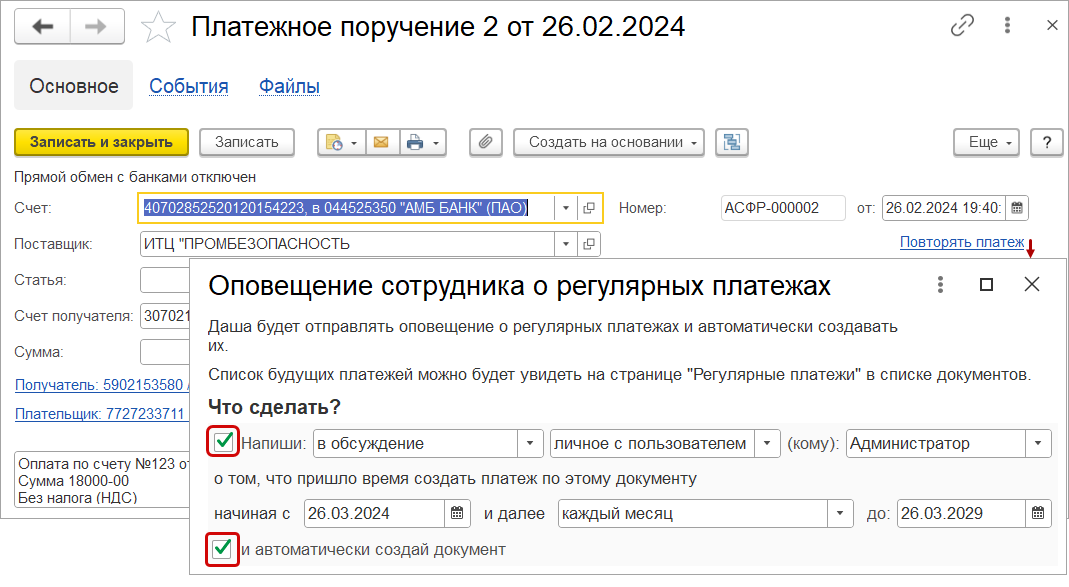Image resolution: width=1069 pixels, height=587 pixels.
Task: Expand the каждый месяц frequency dropdown
Action: [840, 513]
